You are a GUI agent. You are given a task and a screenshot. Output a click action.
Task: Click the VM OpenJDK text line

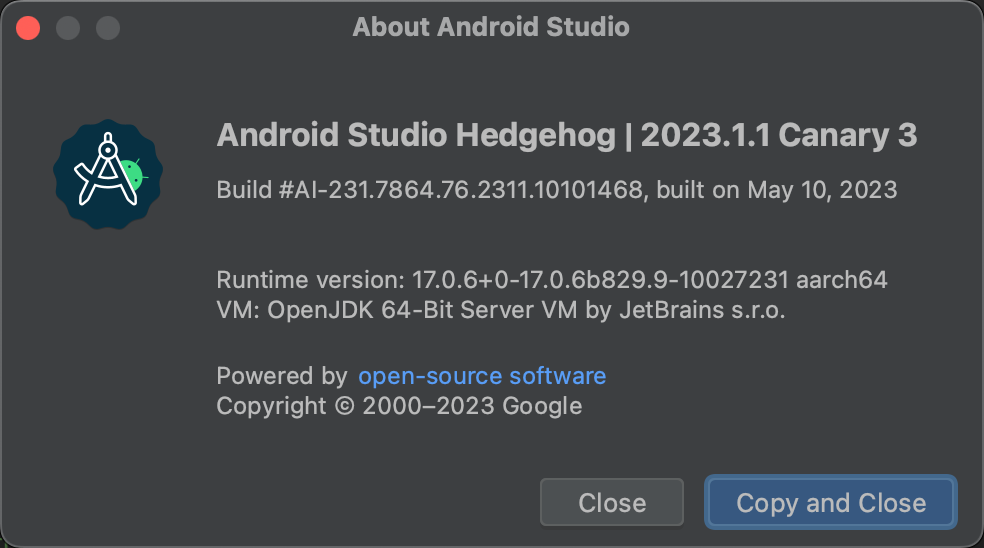(x=501, y=310)
